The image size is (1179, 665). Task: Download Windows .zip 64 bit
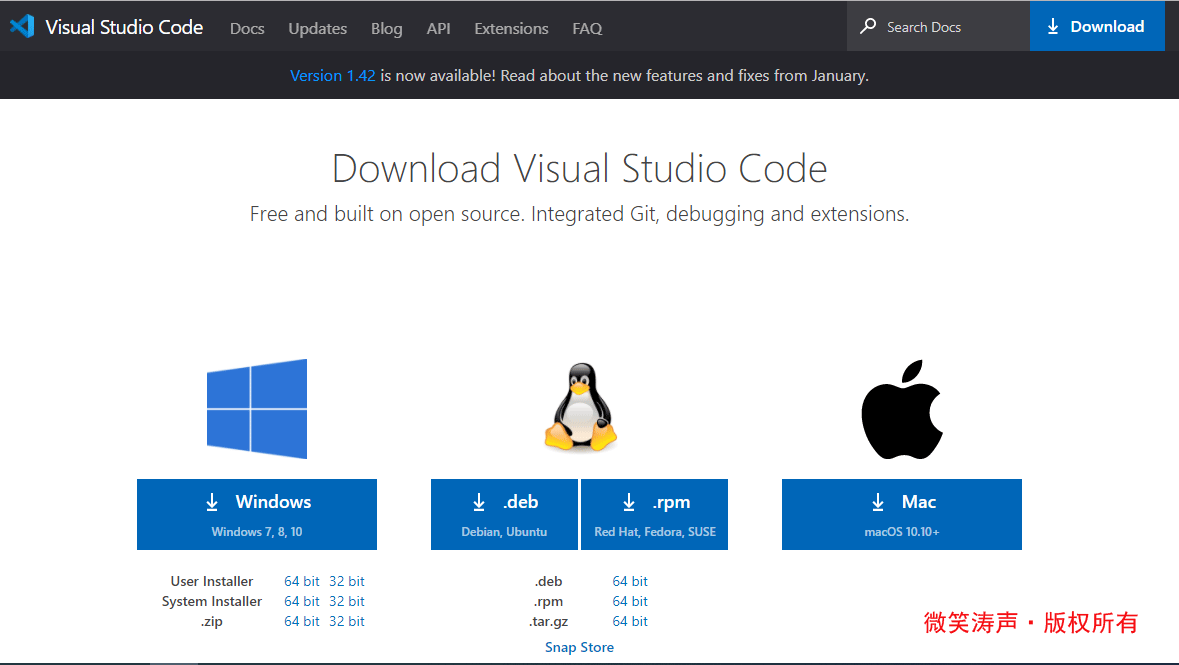click(x=302, y=621)
